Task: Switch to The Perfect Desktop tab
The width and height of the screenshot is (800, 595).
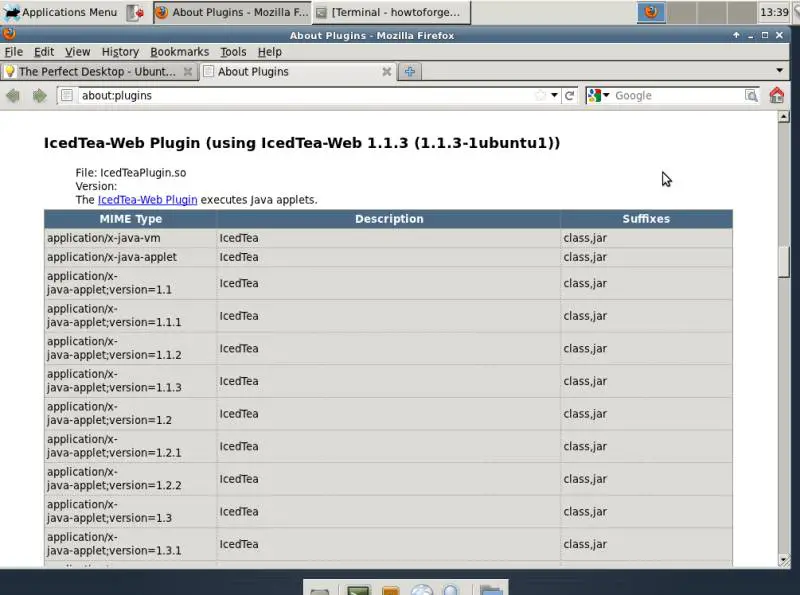Action: pyautogui.click(x=99, y=71)
